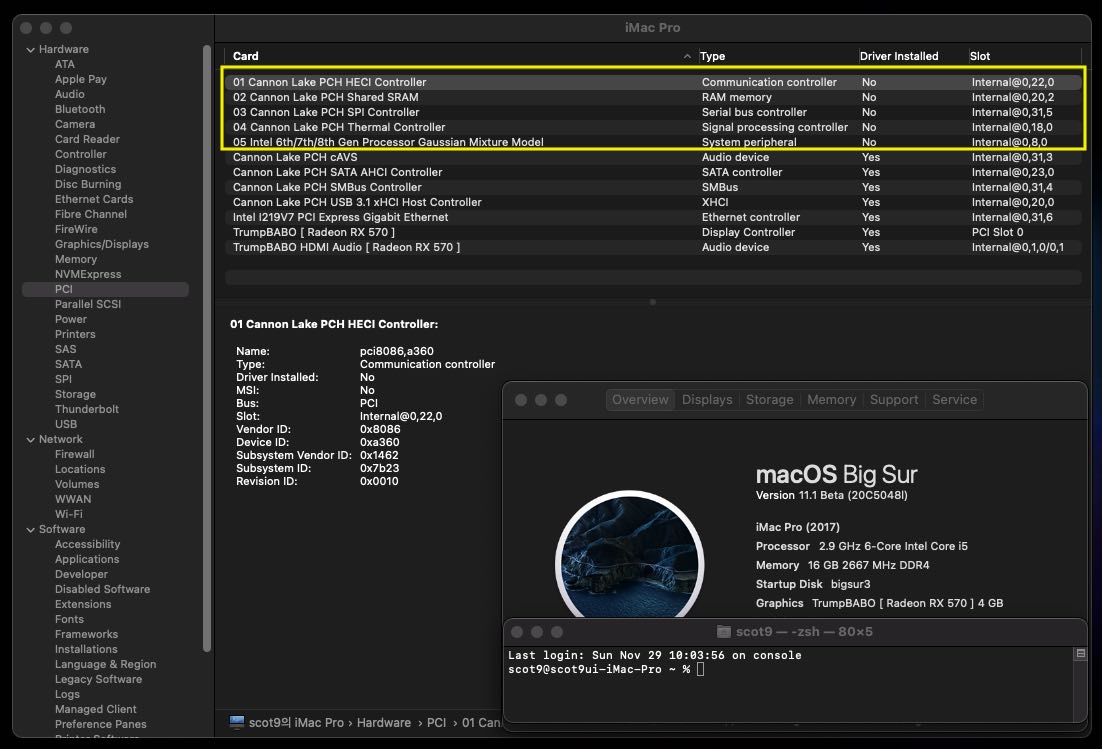Select Ethernet Cards in the sidebar
Screen dimensions: 1102x749
94,200
